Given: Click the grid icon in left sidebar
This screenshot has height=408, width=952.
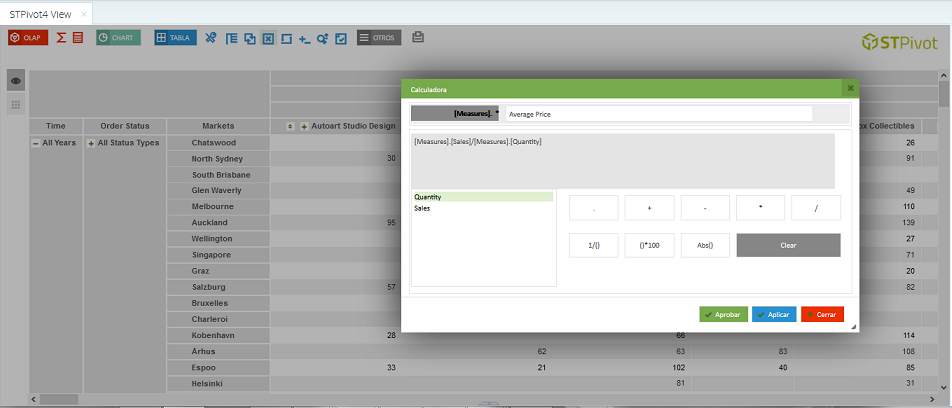Looking at the screenshot, I should 16,104.
